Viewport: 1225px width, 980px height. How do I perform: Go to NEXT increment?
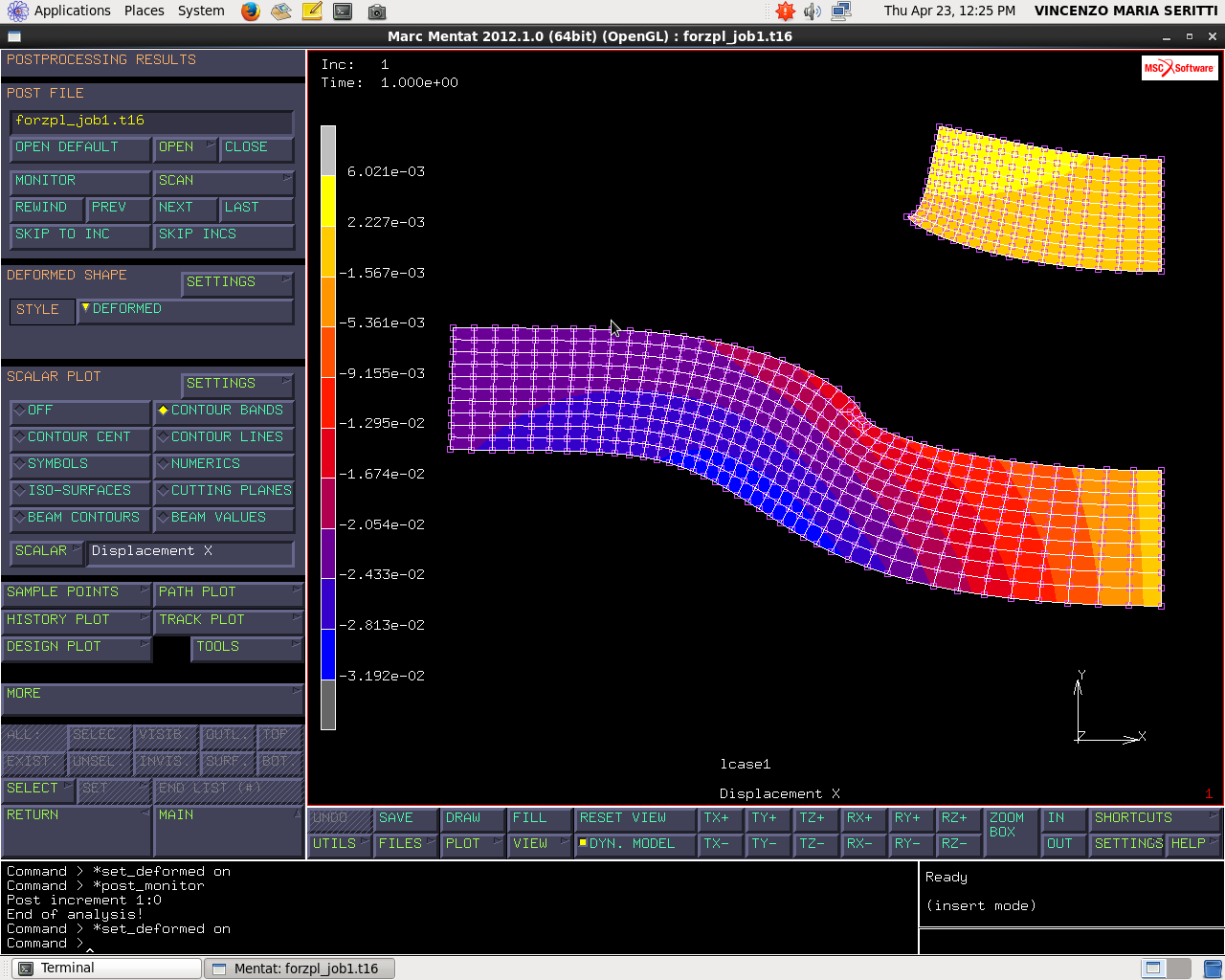point(186,208)
